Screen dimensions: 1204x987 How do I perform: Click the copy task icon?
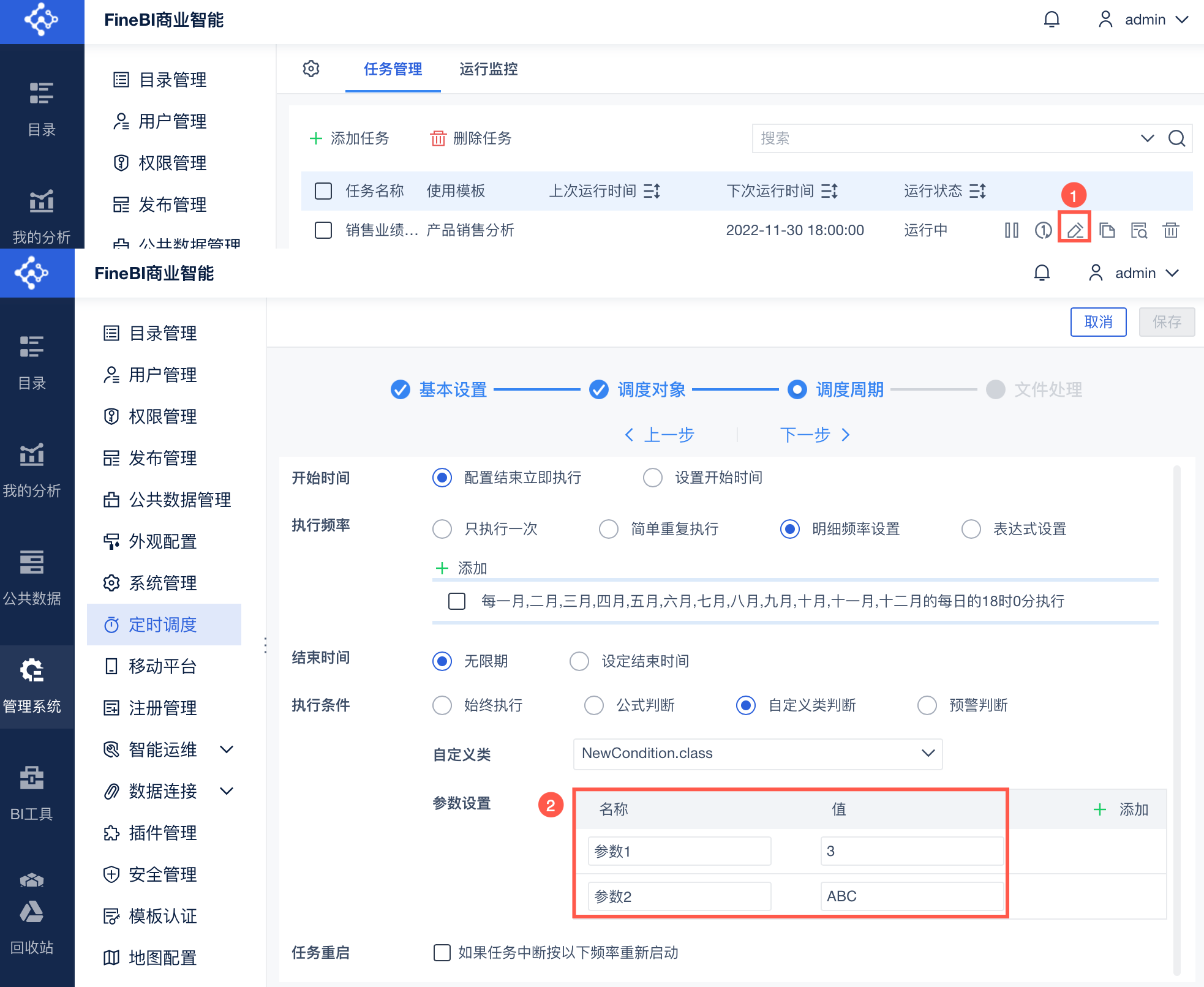(1107, 230)
